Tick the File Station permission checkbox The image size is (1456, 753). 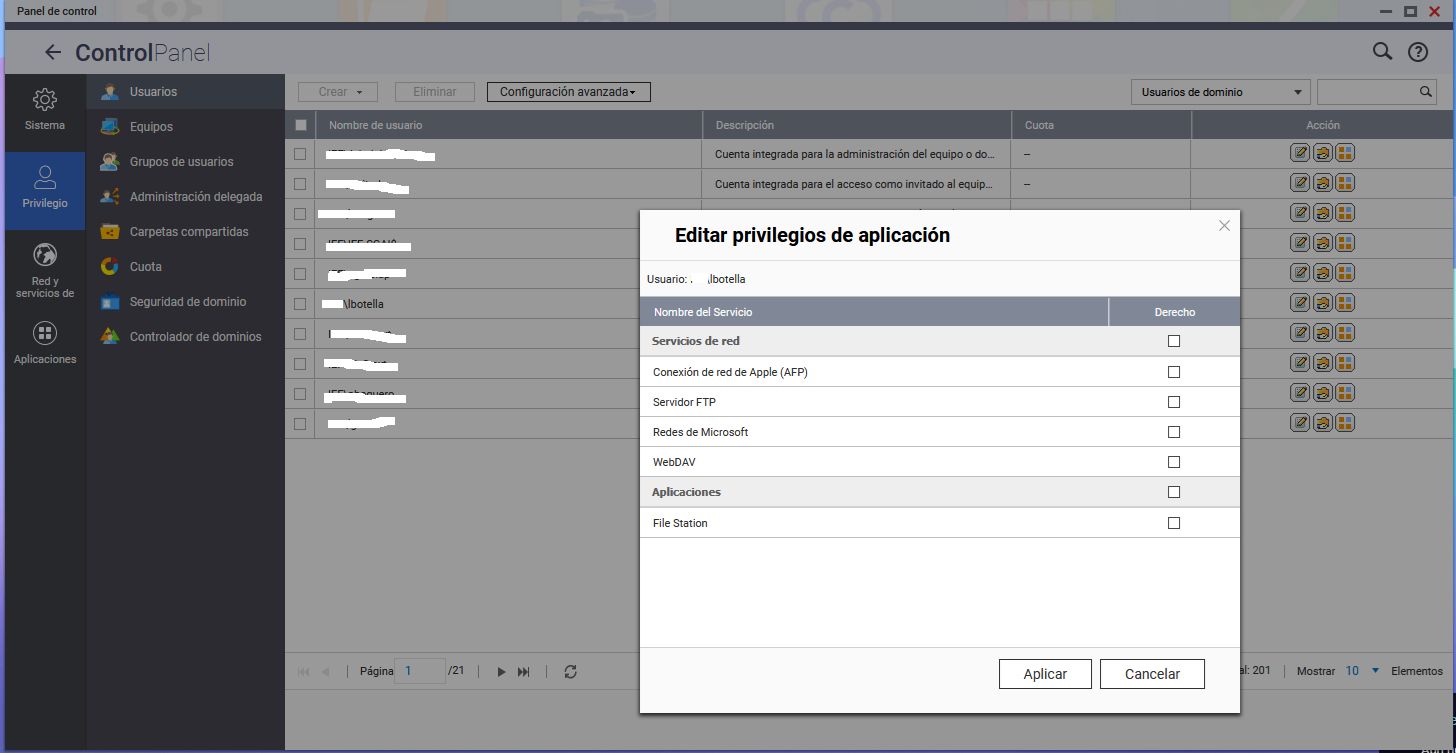coord(1174,523)
